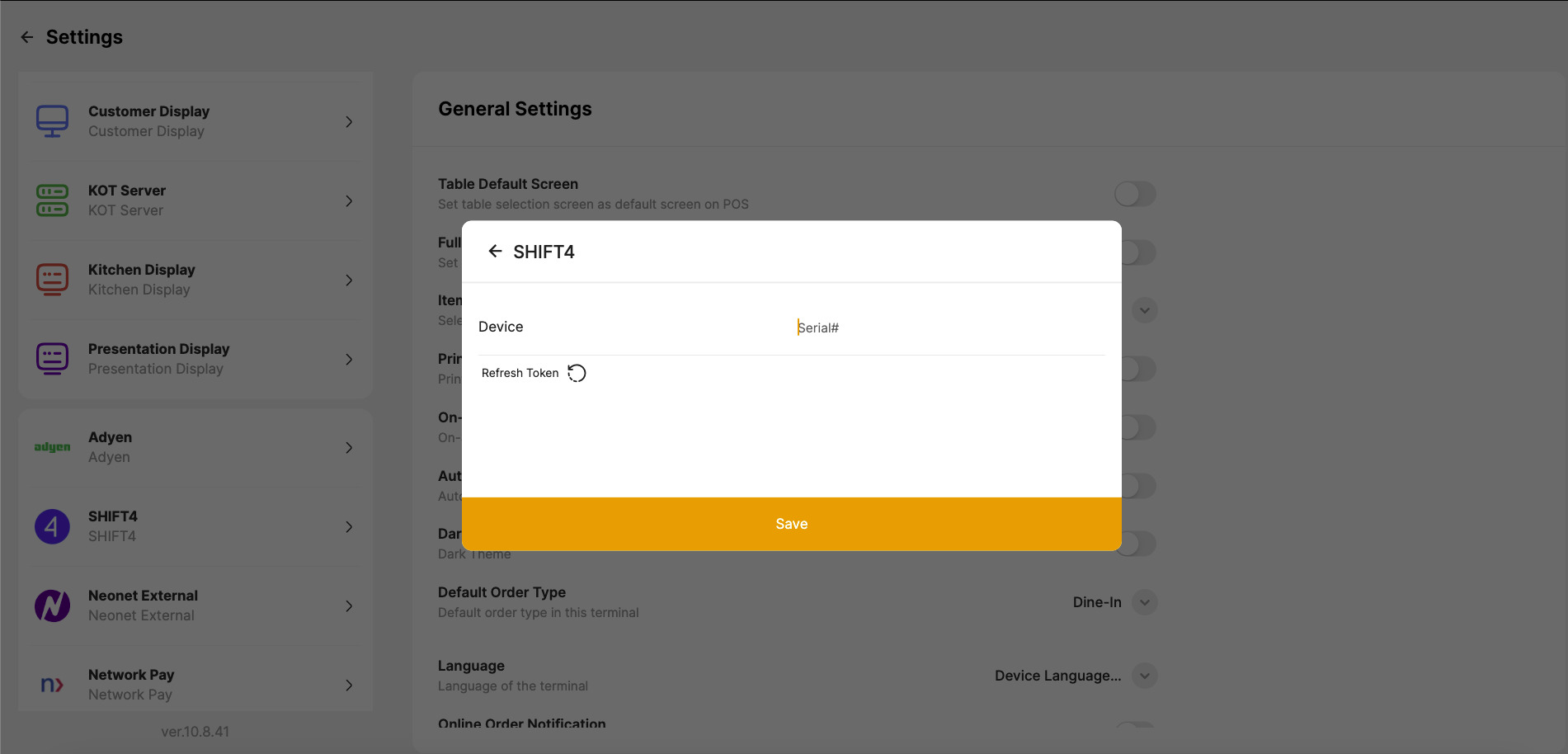Open Network Pay via its chevron
The width and height of the screenshot is (1568, 754).
[x=349, y=685]
